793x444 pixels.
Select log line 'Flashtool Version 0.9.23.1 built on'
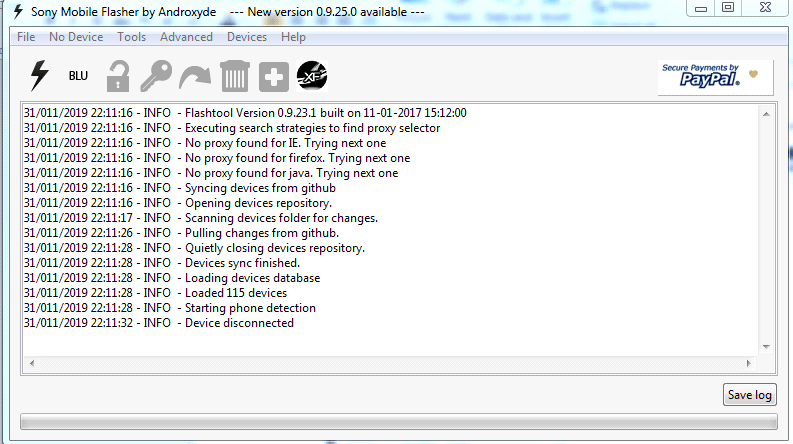coord(245,113)
